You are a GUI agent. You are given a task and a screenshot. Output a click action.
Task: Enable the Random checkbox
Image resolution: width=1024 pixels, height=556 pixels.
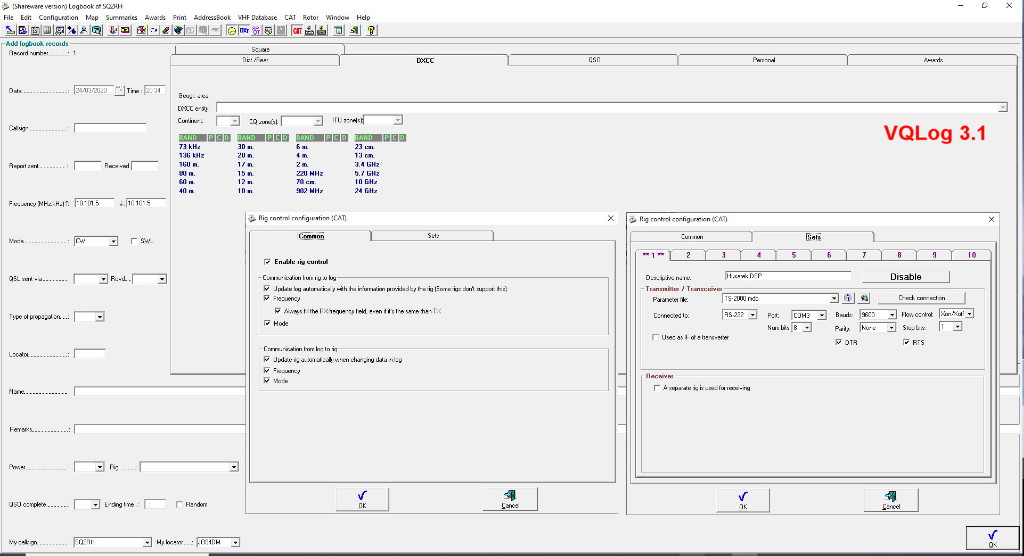click(179, 504)
